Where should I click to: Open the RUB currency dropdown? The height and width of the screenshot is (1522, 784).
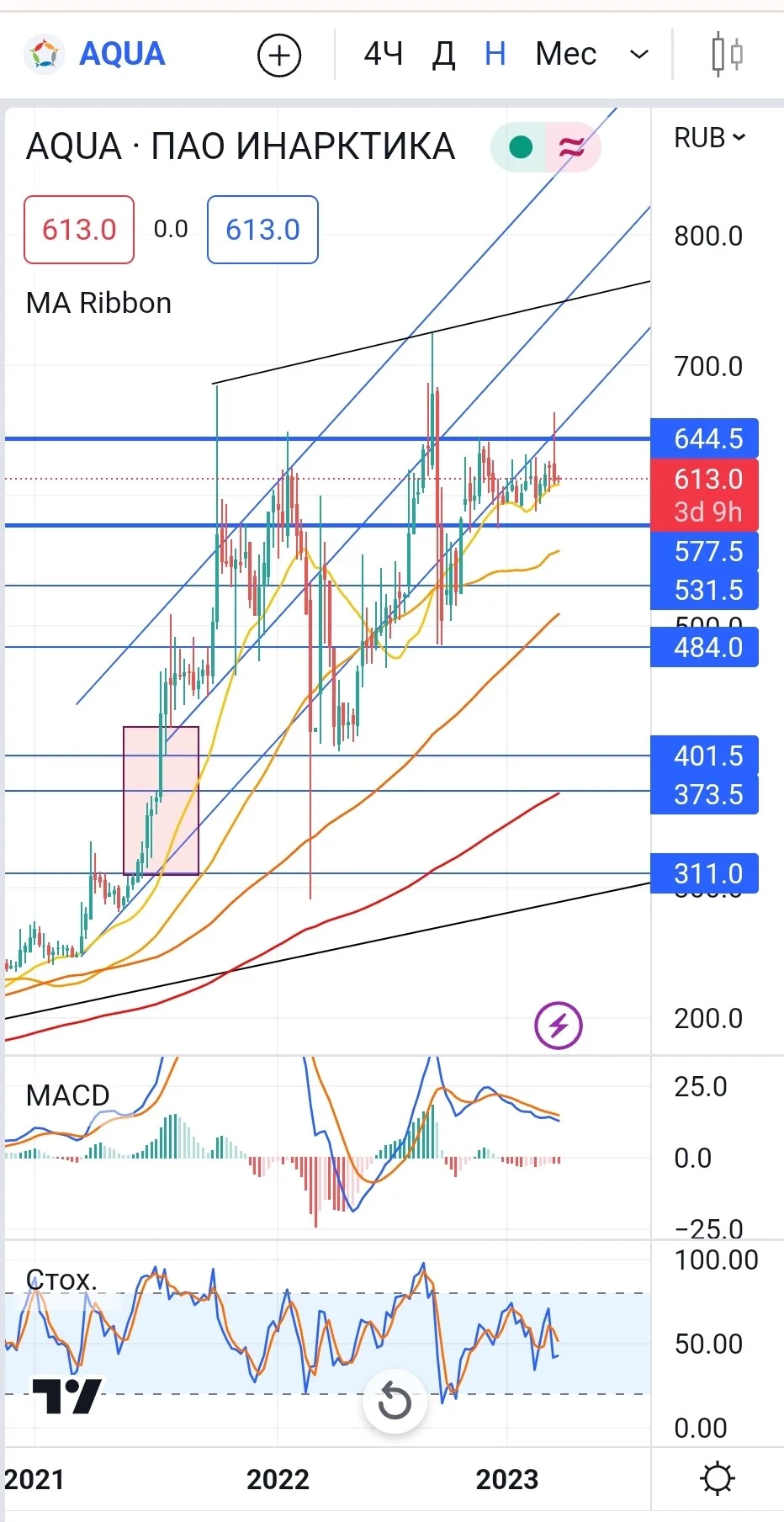click(x=709, y=137)
